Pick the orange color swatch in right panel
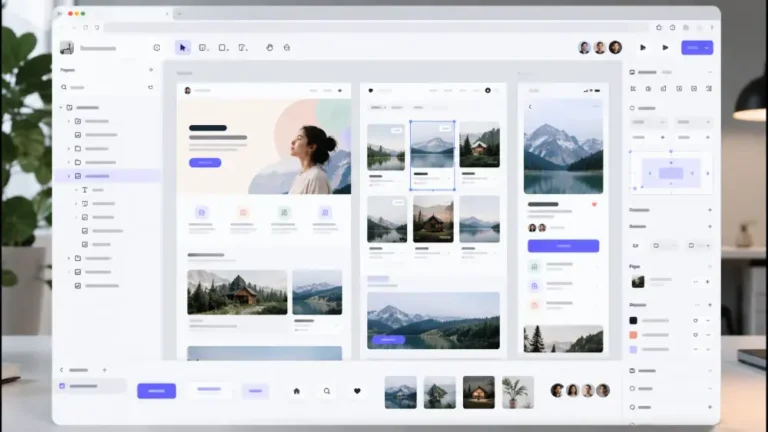Image resolution: width=768 pixels, height=432 pixels. point(633,335)
